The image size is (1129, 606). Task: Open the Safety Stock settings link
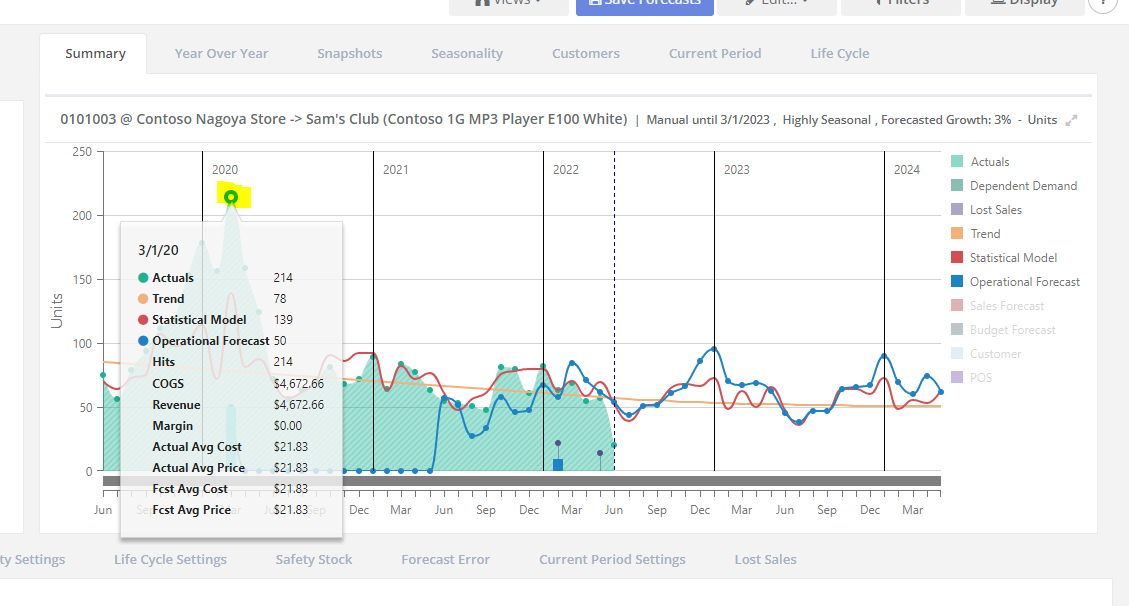(x=313, y=560)
